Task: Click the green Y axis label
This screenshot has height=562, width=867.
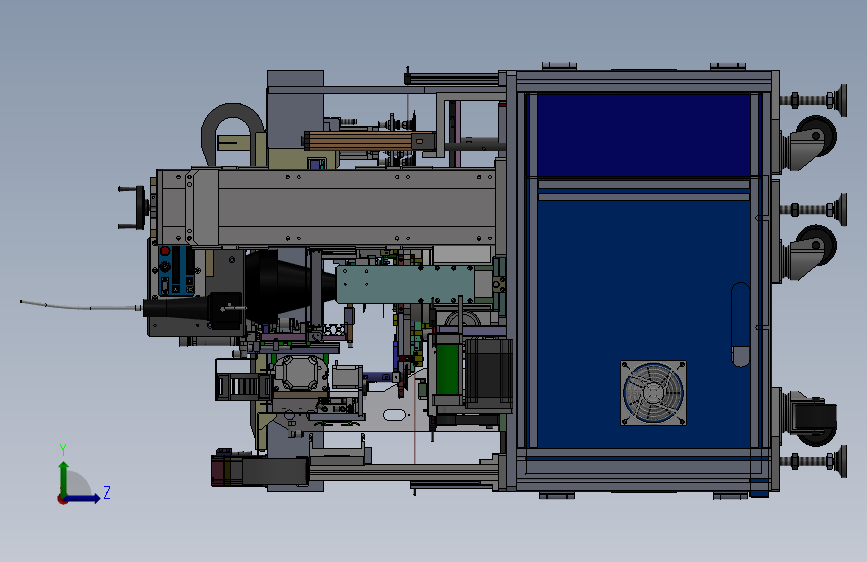Action: coord(63,449)
